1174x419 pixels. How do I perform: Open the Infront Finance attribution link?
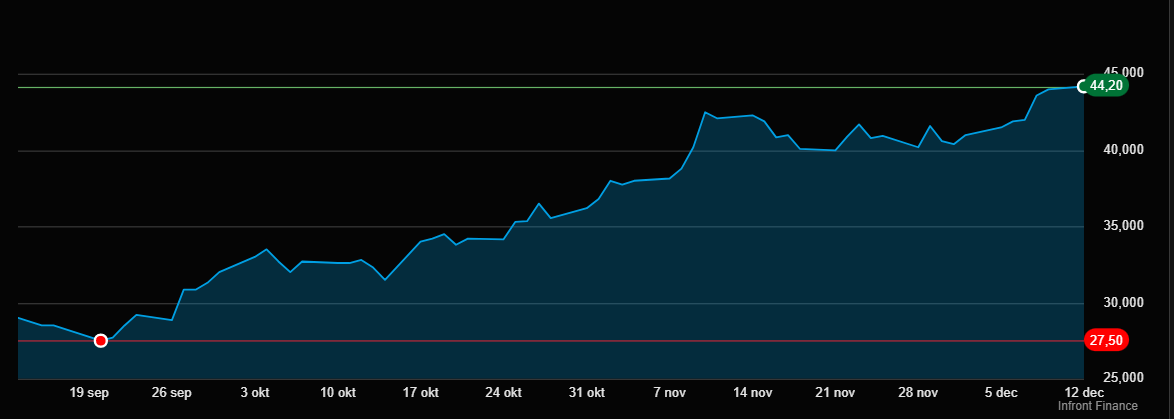point(1097,406)
